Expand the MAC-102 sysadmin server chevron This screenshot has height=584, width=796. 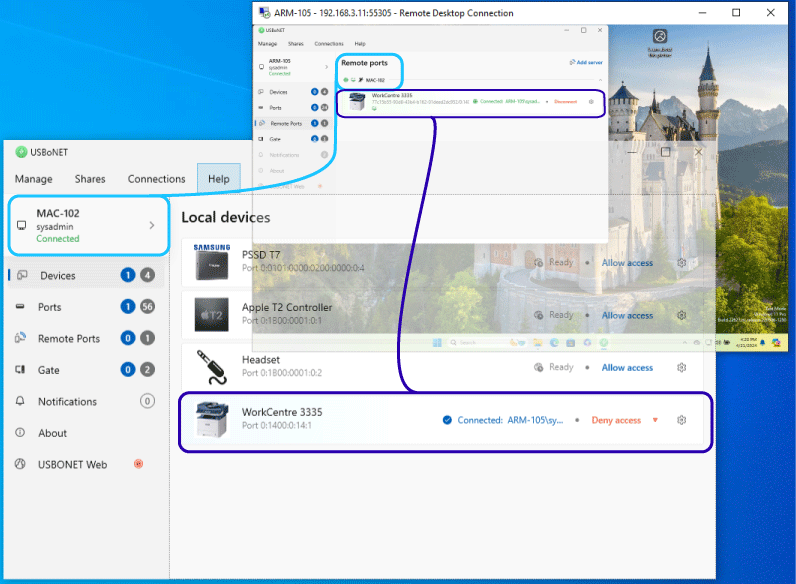[x=152, y=225]
